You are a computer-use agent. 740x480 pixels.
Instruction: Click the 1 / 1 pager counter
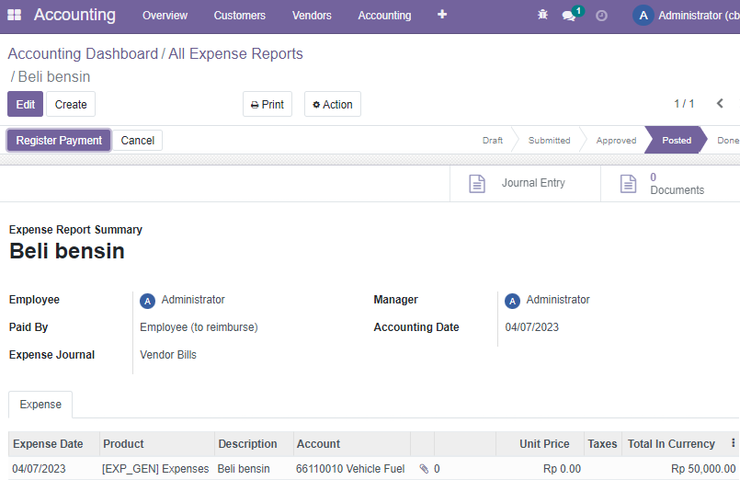point(684,103)
